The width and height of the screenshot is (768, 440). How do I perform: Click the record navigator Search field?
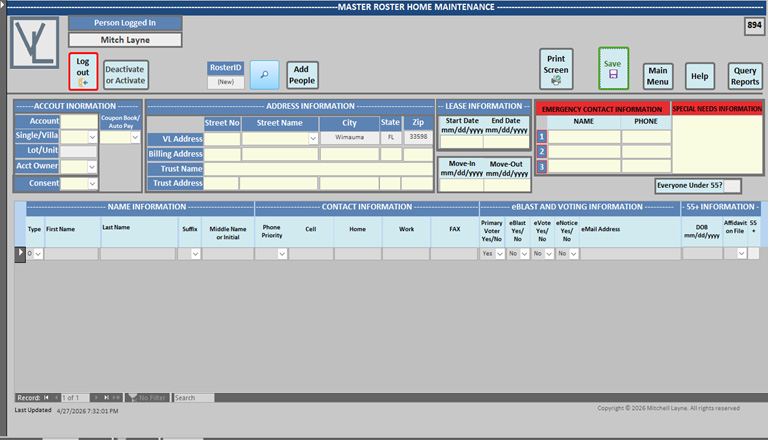[193, 398]
